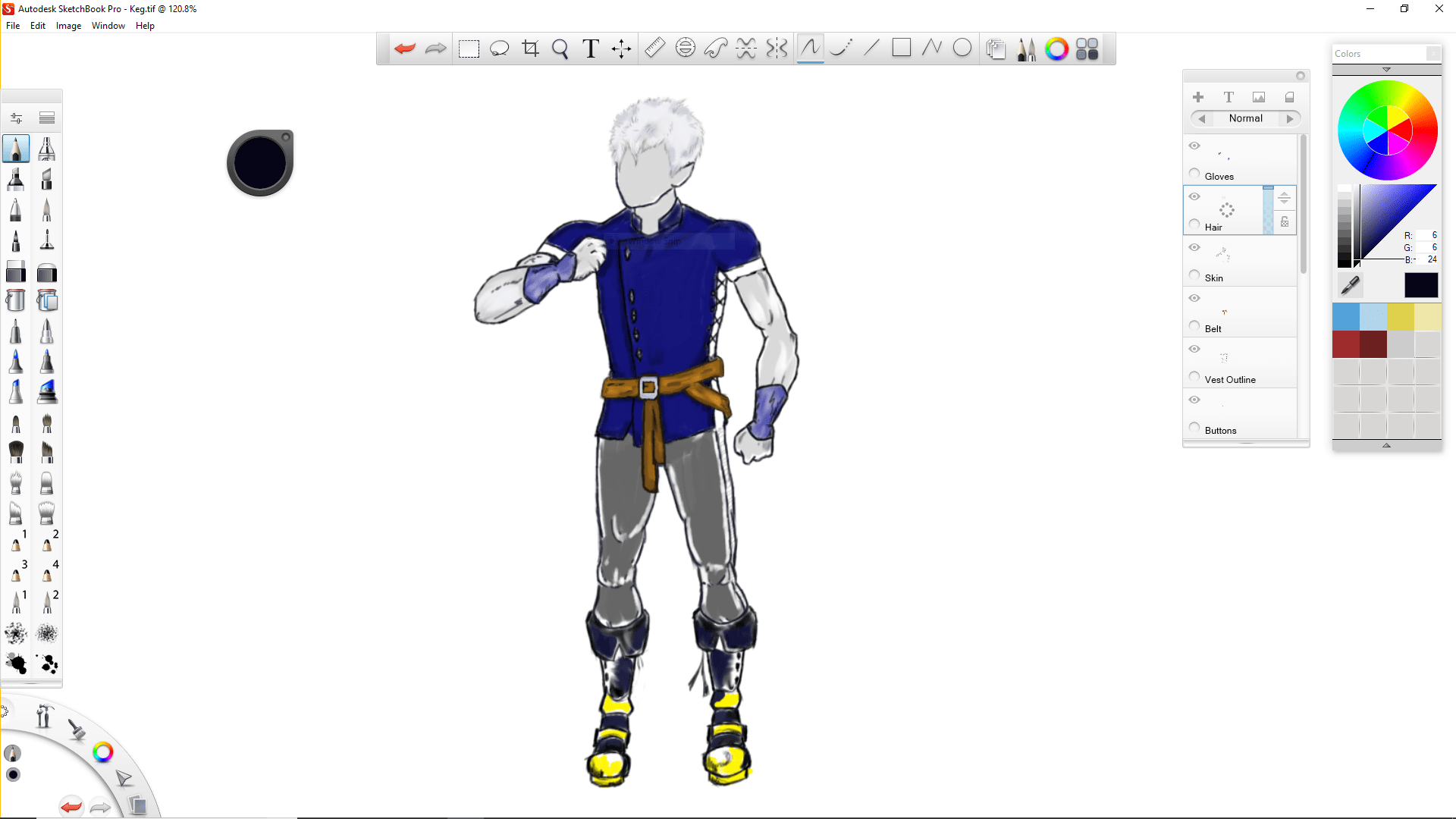1456x819 pixels.
Task: Open the Window menu
Action: (108, 26)
